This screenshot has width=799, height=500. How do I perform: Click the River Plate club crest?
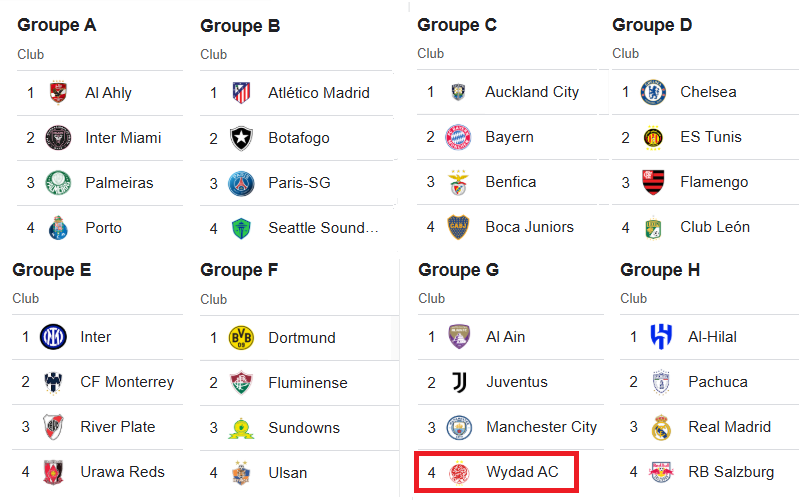tap(53, 427)
